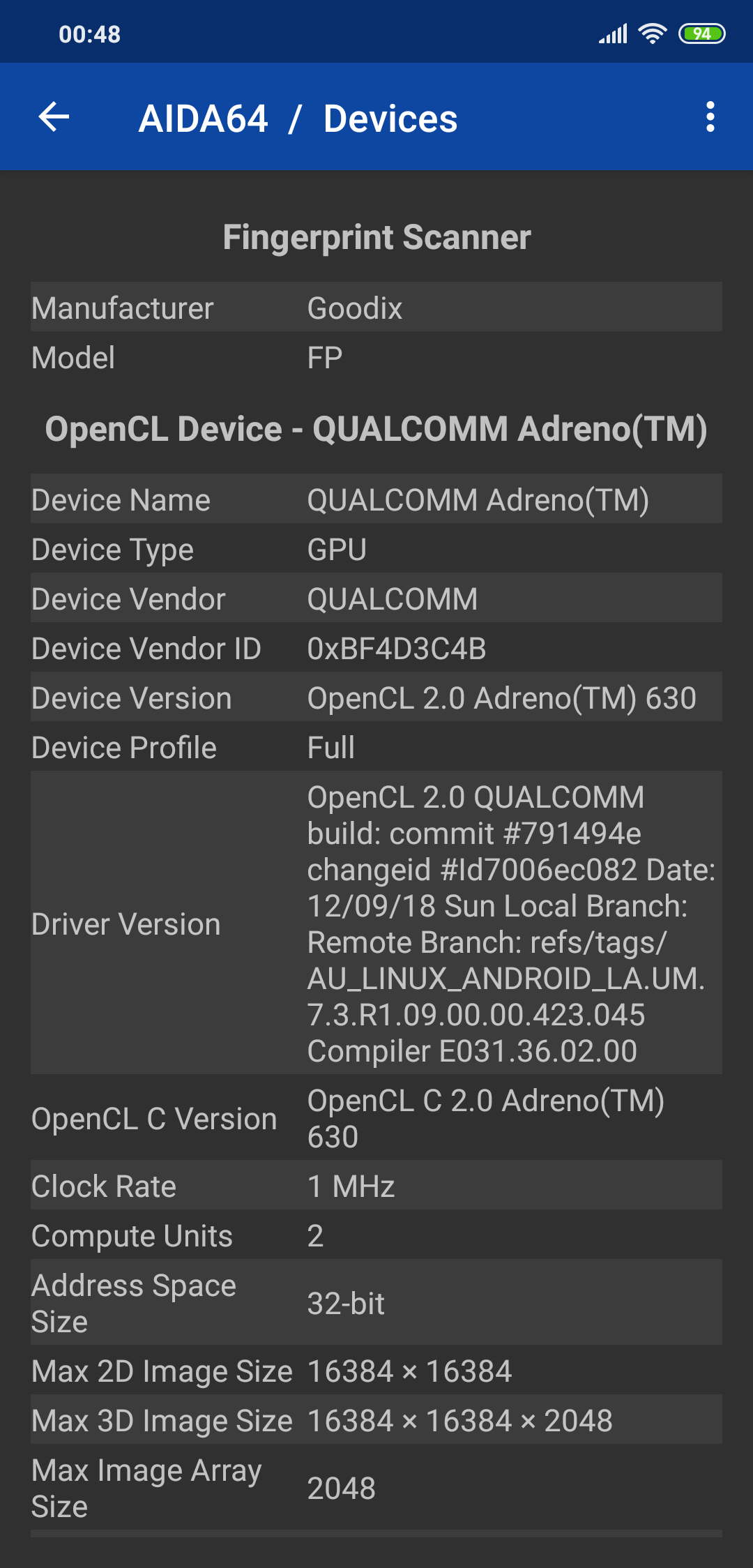Select the Manufacturer Goodix row

coord(376,308)
